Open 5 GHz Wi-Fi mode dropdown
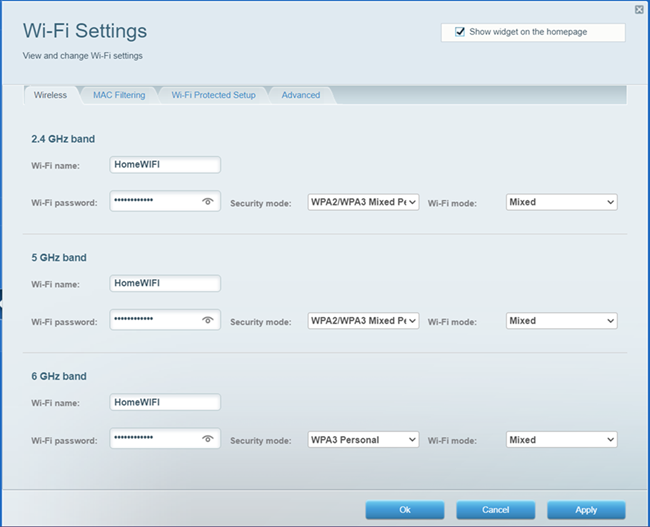Image resolution: width=650 pixels, height=527 pixels. tap(561, 321)
